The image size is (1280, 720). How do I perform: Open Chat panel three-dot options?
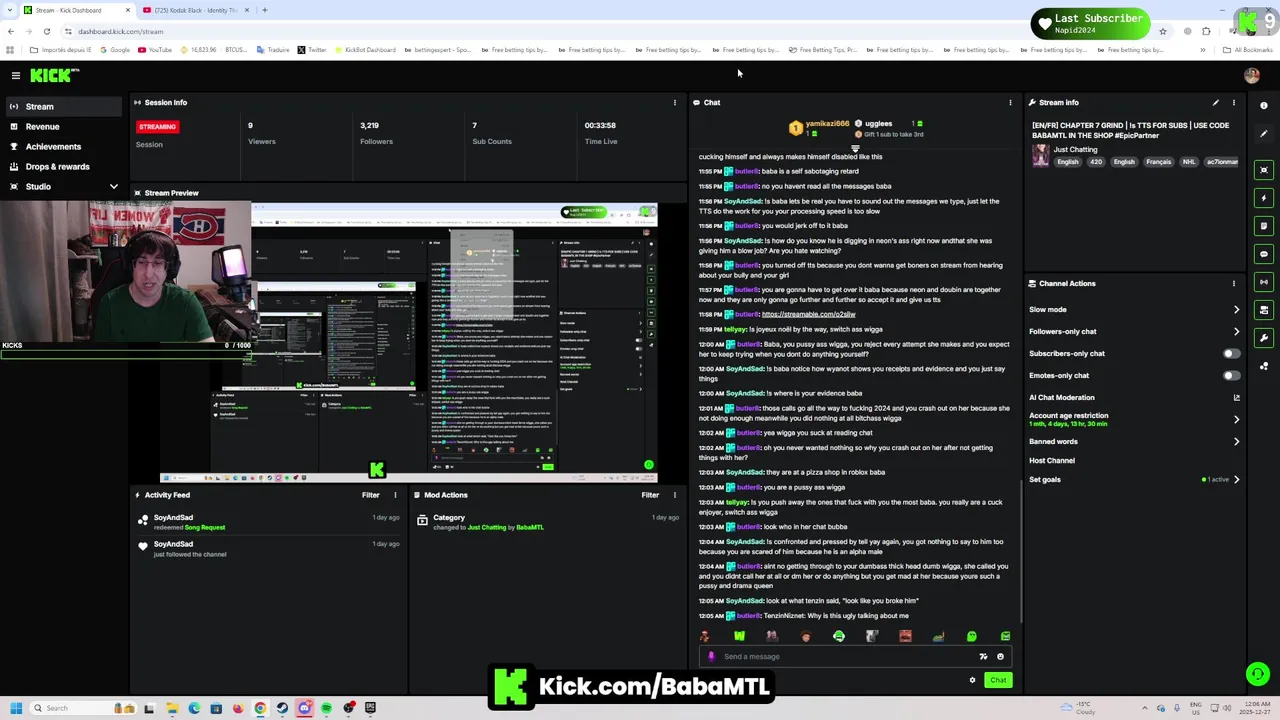[1010, 102]
